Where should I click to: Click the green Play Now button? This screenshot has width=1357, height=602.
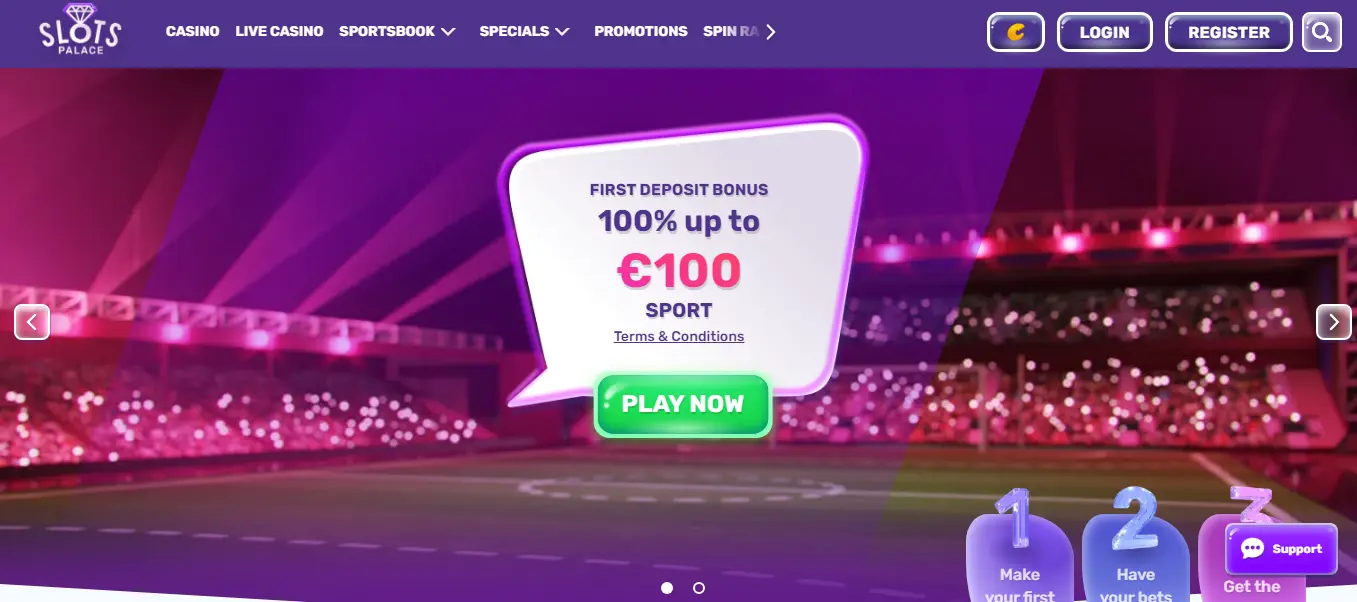[x=683, y=405]
